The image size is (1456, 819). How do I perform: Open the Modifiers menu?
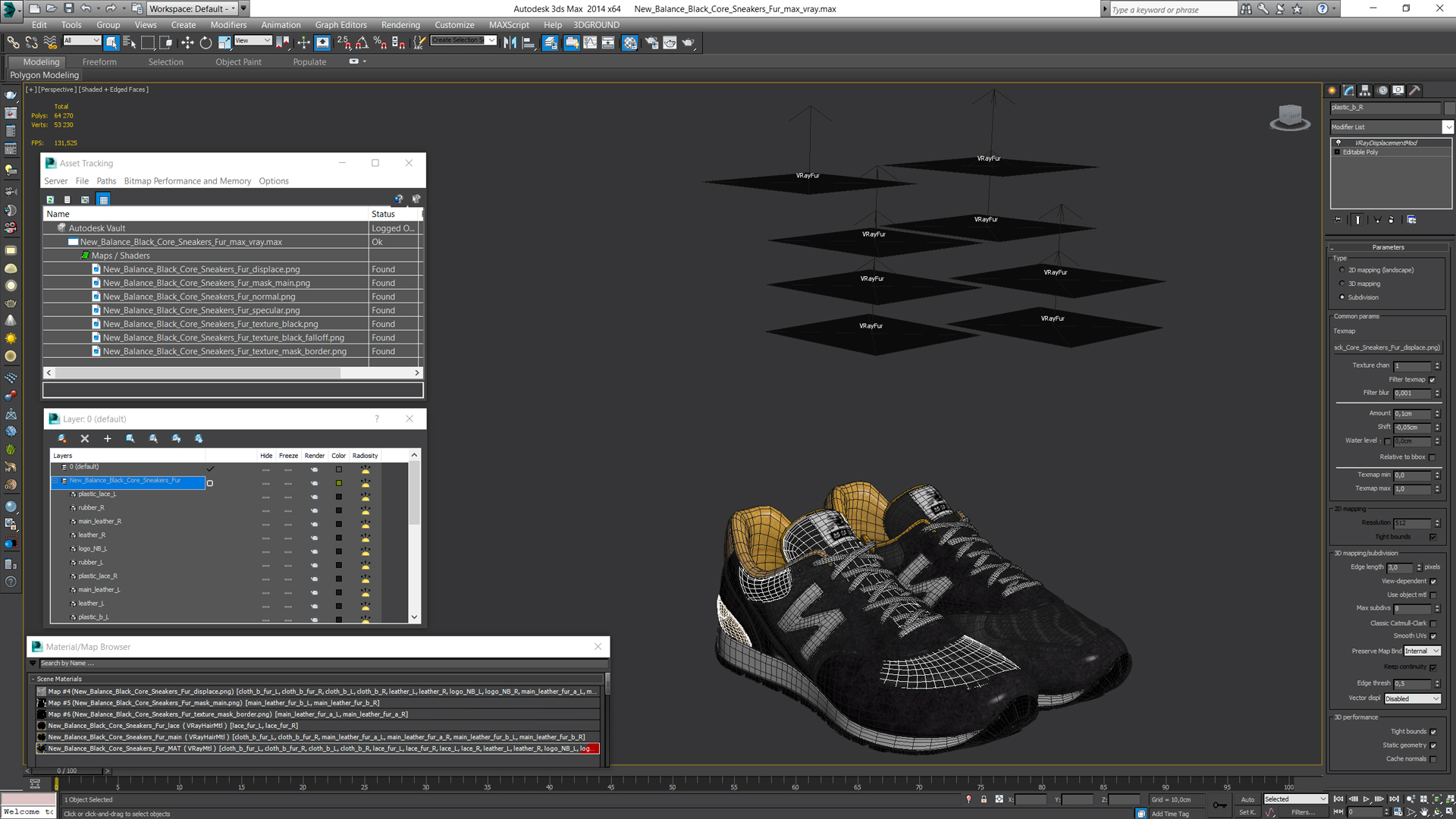pyautogui.click(x=228, y=25)
